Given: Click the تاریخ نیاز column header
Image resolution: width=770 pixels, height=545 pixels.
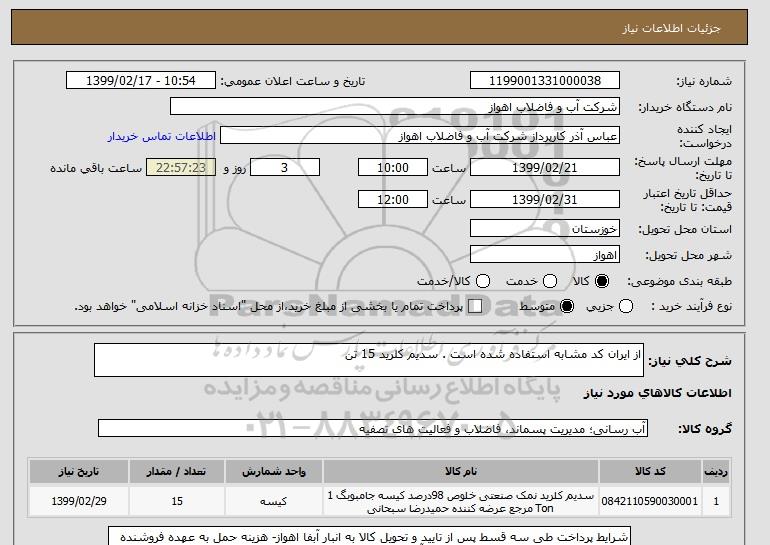Looking at the screenshot, I should click(x=79, y=471).
